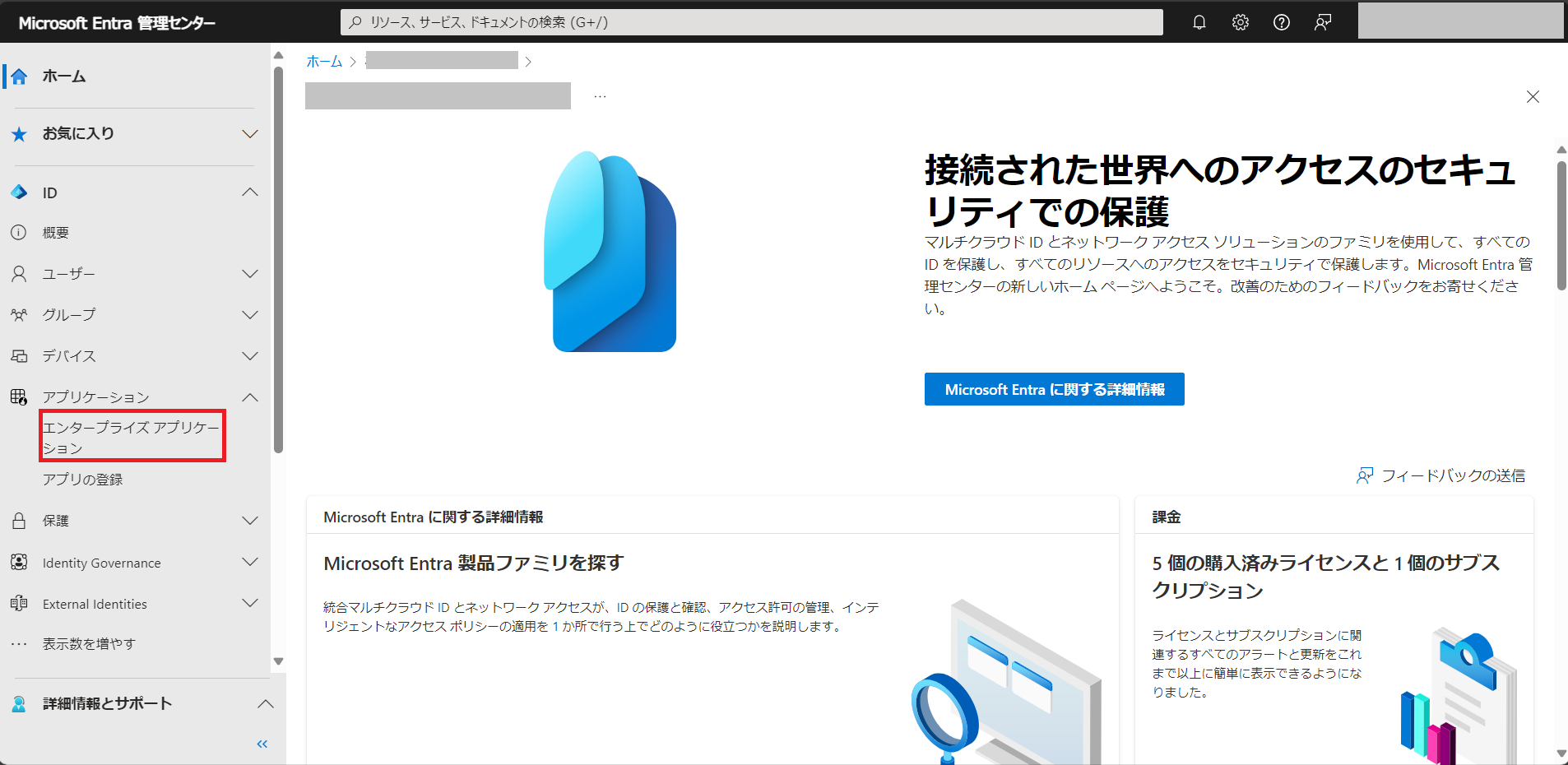Click the search magnifier icon
The image size is (1568, 765).
coord(355,22)
